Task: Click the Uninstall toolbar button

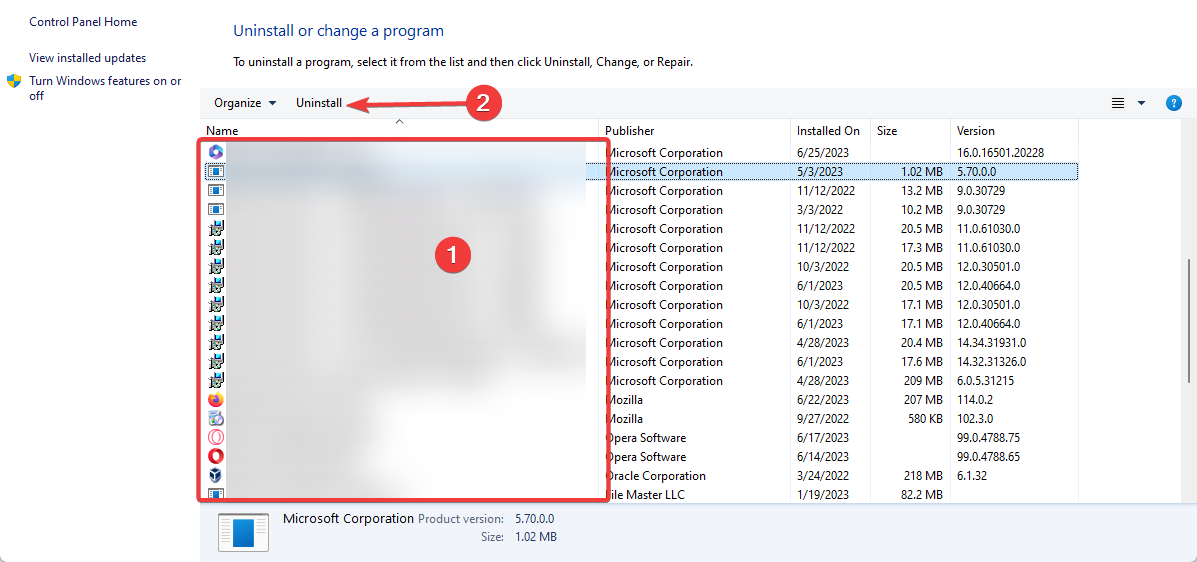Action: tap(319, 103)
